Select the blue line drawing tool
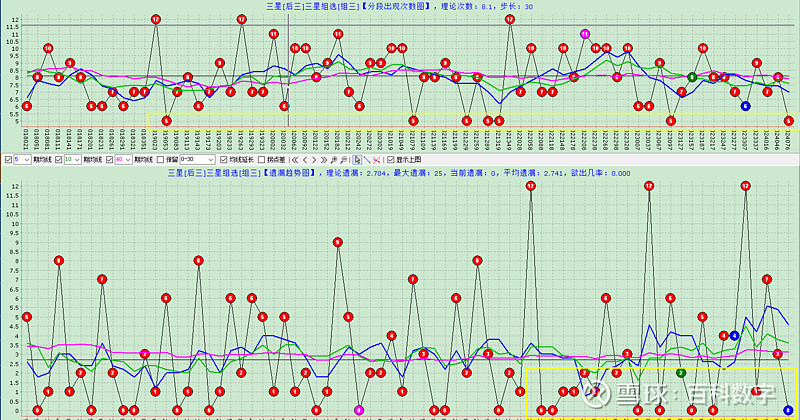800x420 pixels. [366, 159]
